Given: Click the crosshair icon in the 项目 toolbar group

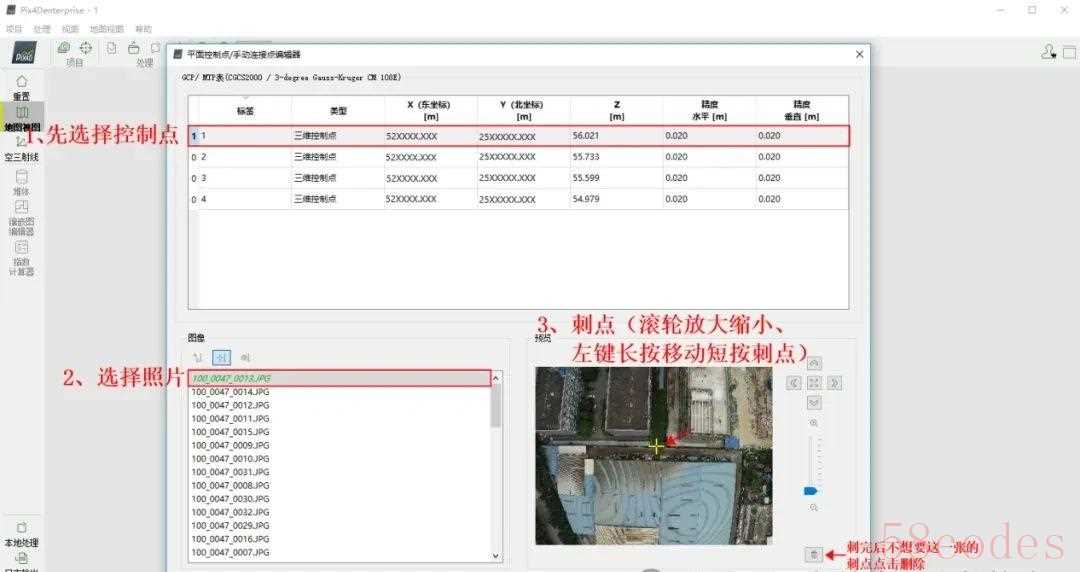Looking at the screenshot, I should [85, 48].
